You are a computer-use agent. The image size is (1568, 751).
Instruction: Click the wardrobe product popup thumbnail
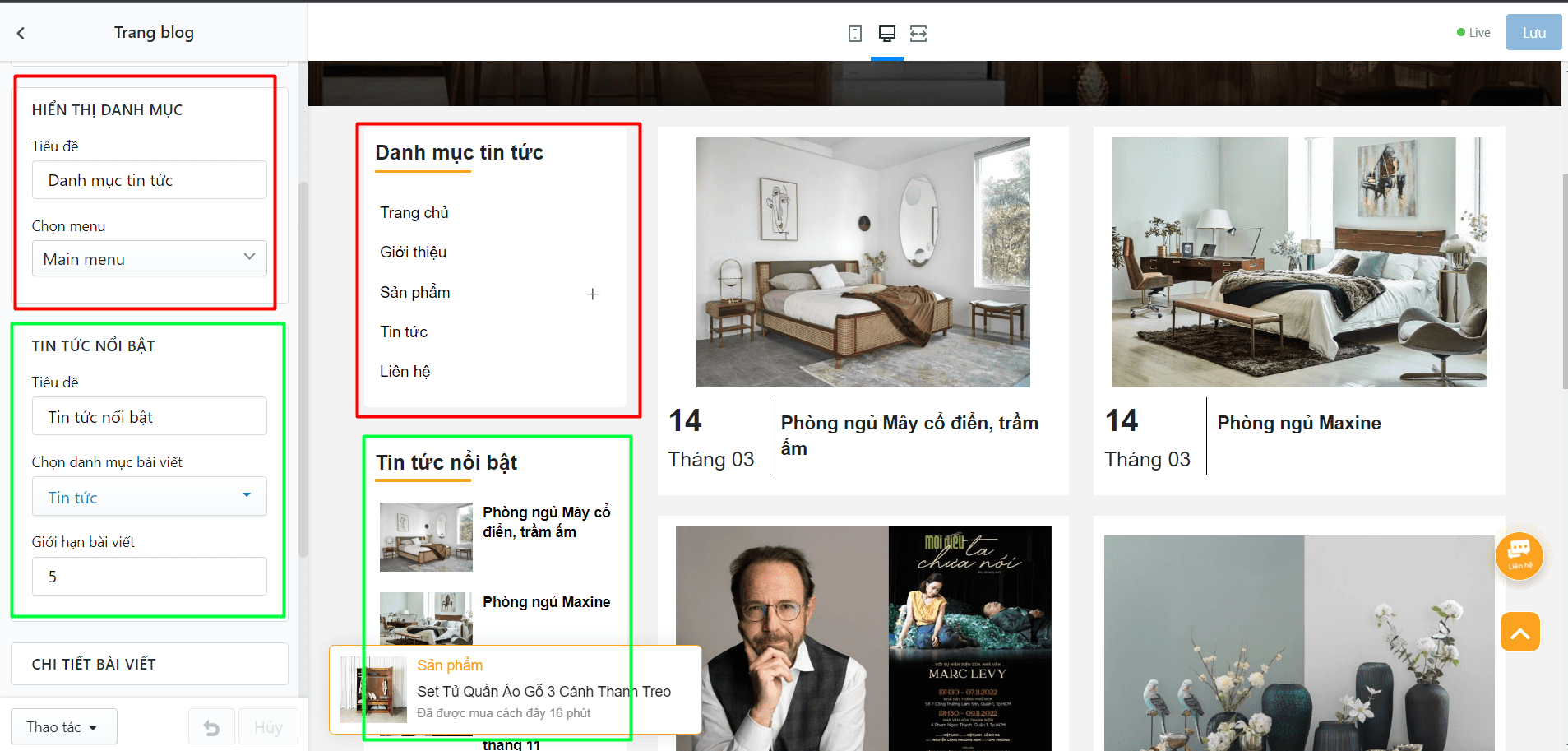tap(374, 689)
